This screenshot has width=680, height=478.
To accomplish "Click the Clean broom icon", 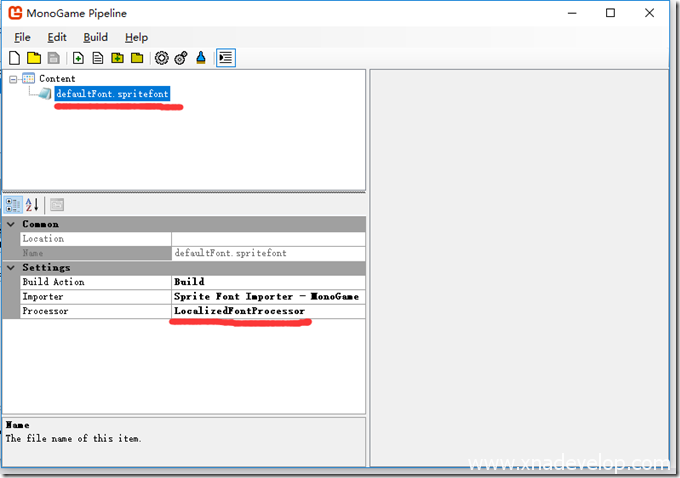I will tap(201, 58).
